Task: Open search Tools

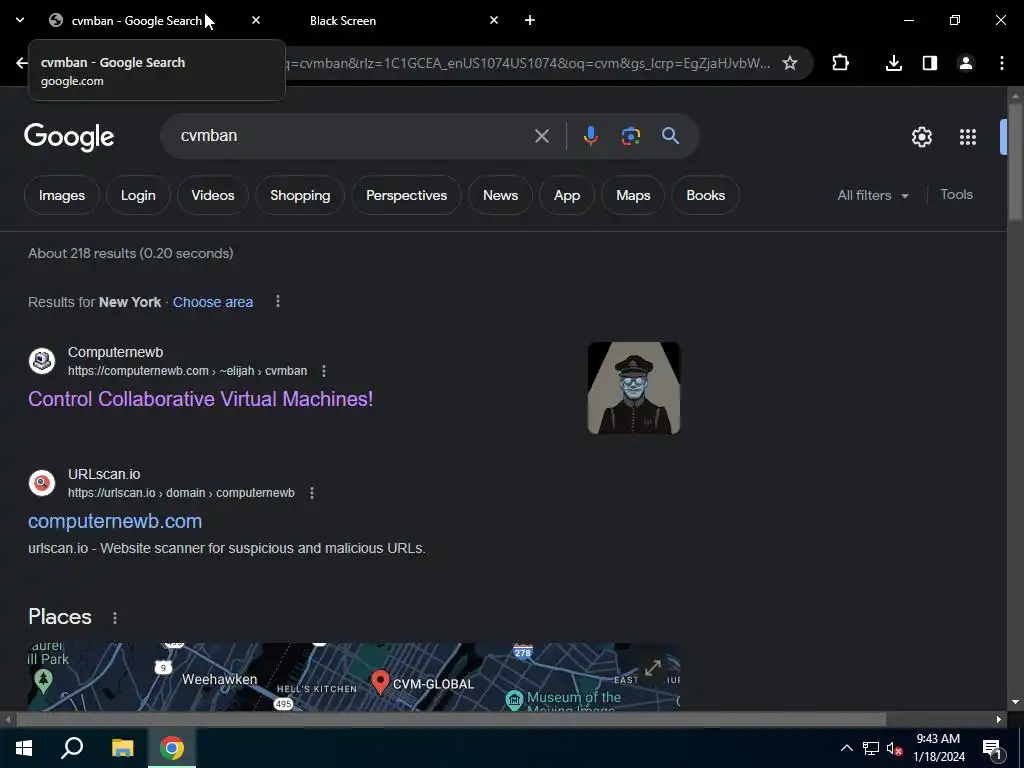Action: (956, 195)
